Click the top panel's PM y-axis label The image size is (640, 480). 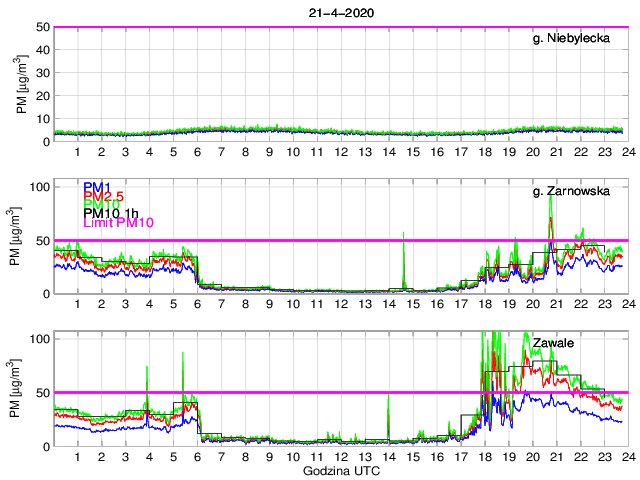[21, 84]
